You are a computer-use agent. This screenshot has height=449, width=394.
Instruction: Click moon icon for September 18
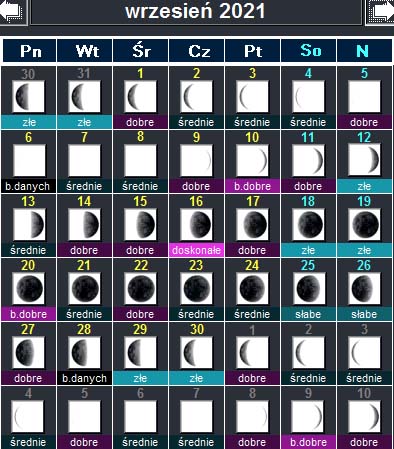[308, 225]
